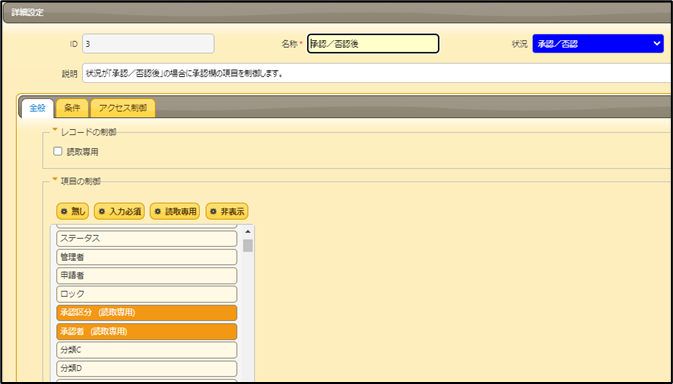
Task: Set selected items to 入力必須
Action: point(119,211)
